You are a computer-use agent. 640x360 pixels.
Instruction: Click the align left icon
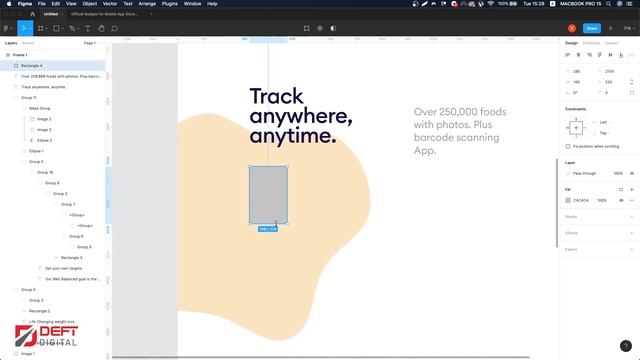click(567, 55)
